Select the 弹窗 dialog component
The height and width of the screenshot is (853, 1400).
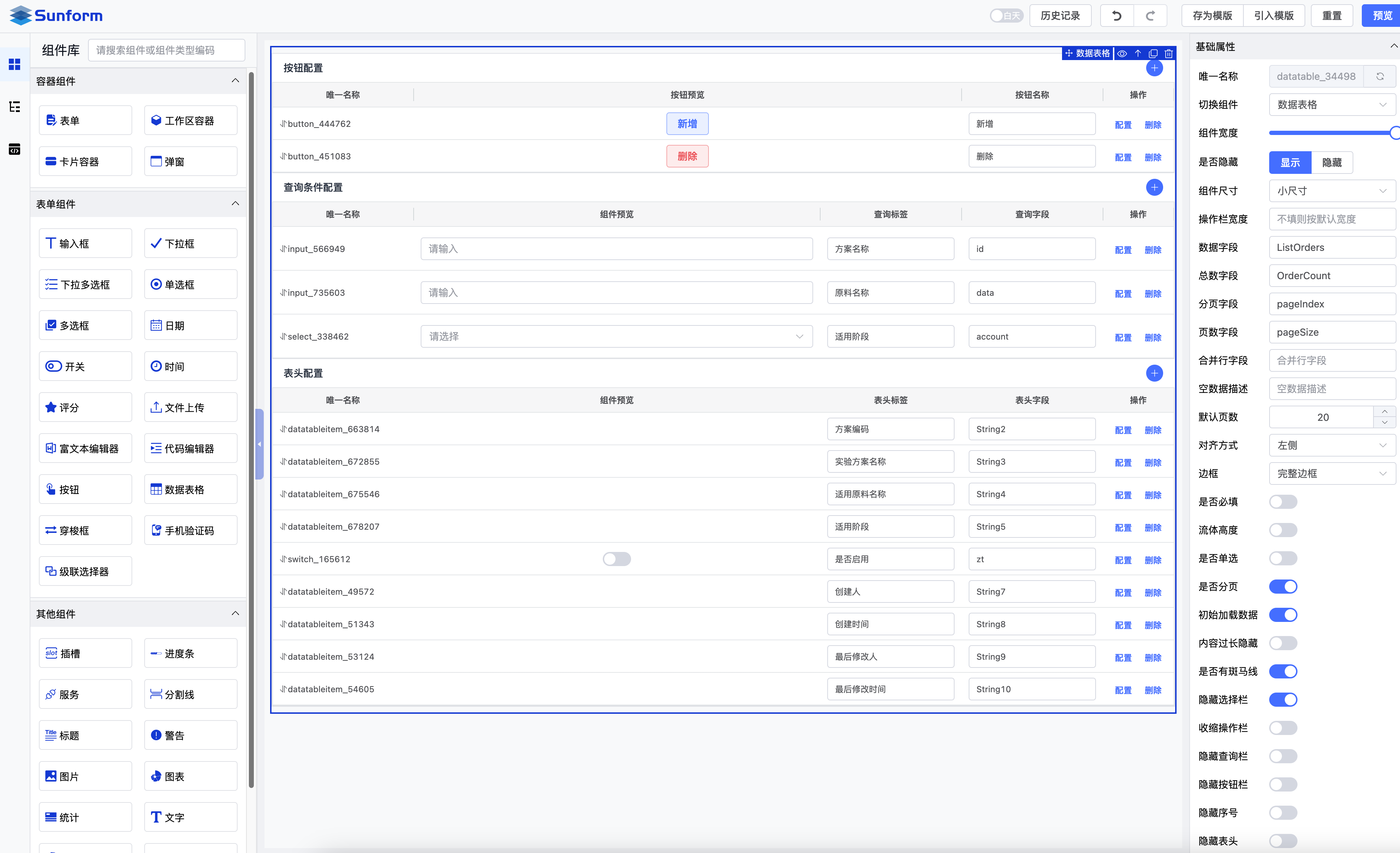tap(191, 161)
